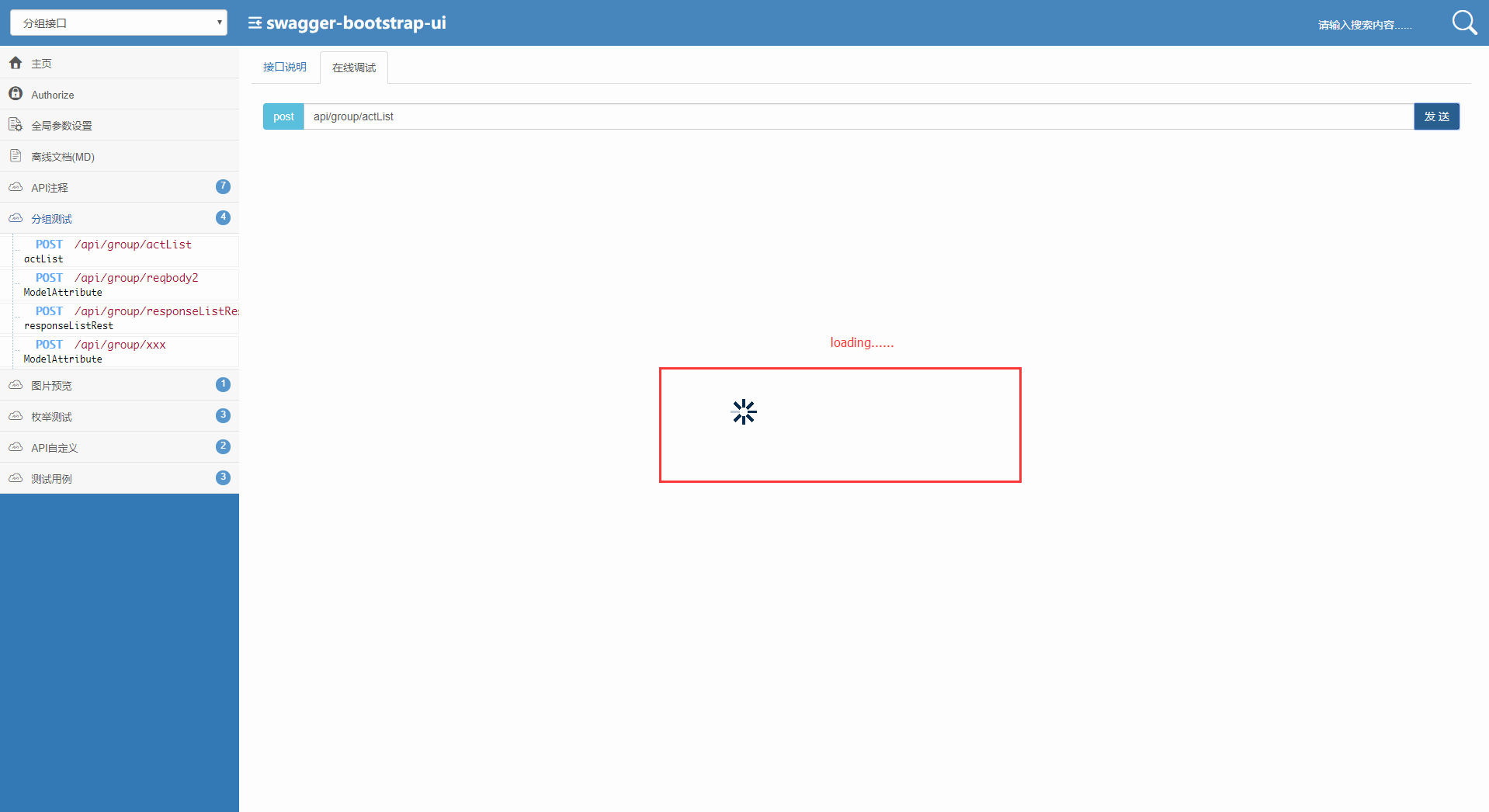Collapse the 分组测试 group
Viewport: 1489px width, 812px height.
[x=51, y=218]
